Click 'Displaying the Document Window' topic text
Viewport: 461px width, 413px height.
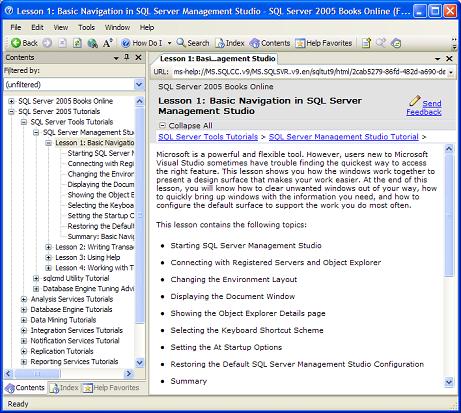pos(233,296)
